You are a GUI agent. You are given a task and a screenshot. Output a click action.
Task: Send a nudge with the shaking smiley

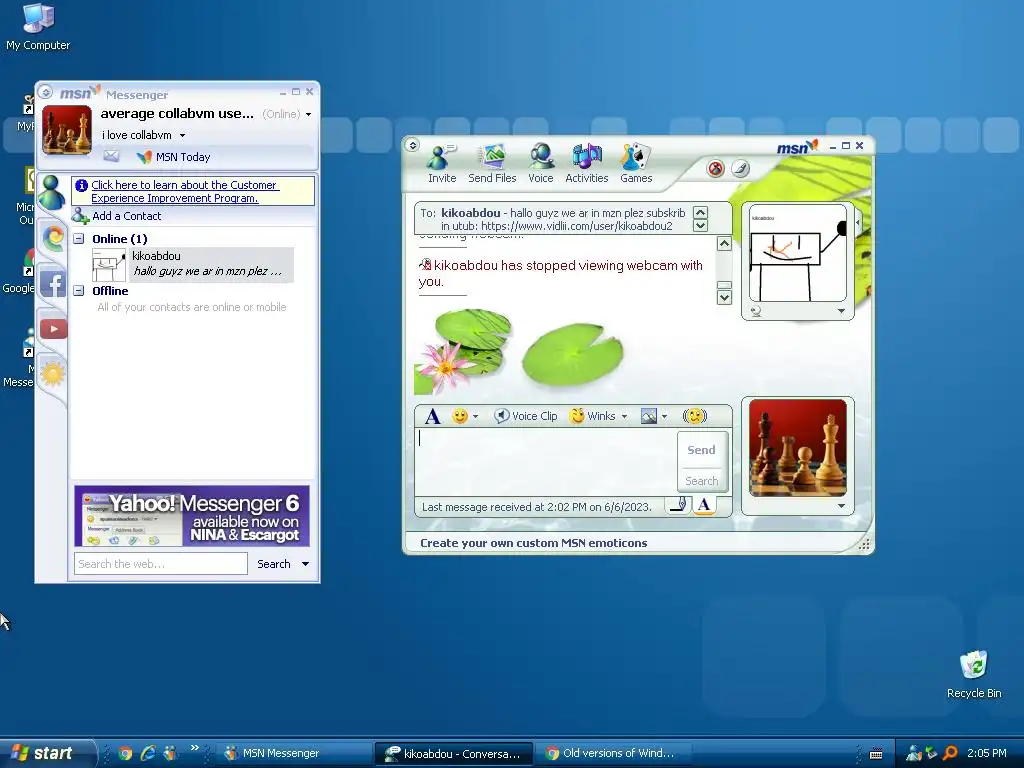(695, 416)
